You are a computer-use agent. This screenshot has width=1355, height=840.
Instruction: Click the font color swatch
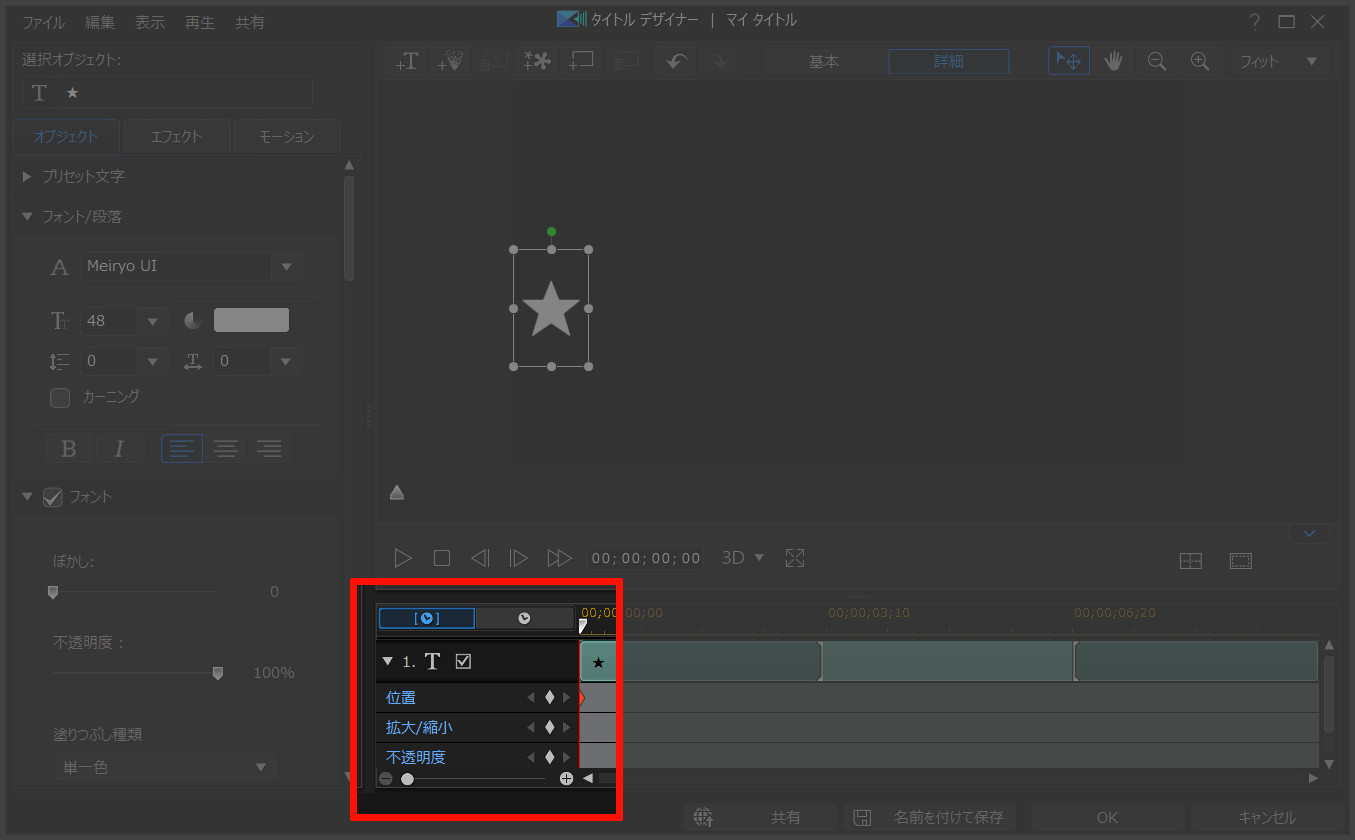(x=251, y=320)
